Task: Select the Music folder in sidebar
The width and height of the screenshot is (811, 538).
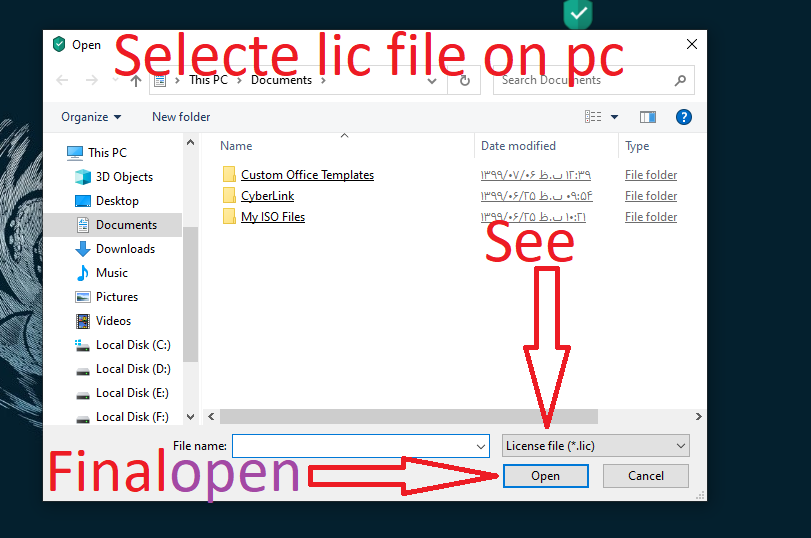Action: [112, 273]
